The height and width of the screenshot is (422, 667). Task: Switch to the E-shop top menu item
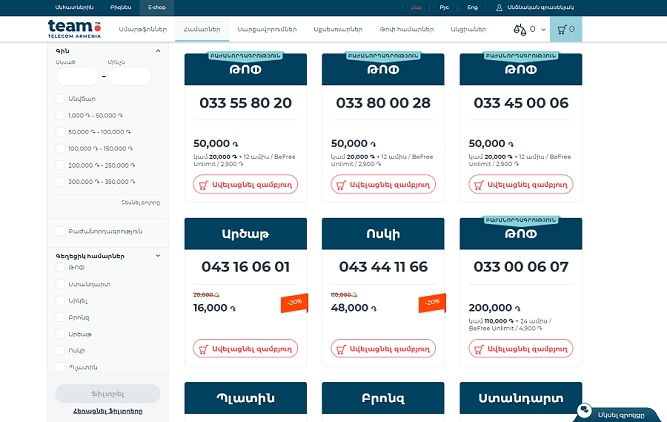pyautogui.click(x=157, y=6)
